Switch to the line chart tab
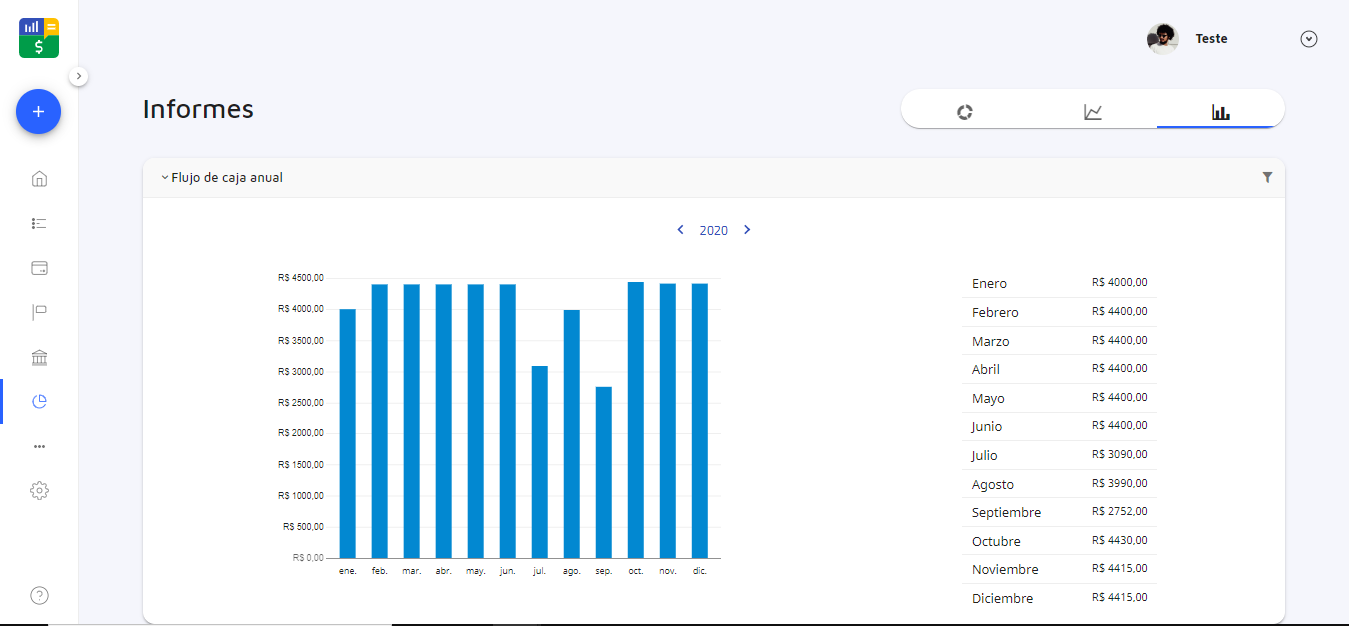The height and width of the screenshot is (626, 1349). click(1092, 112)
